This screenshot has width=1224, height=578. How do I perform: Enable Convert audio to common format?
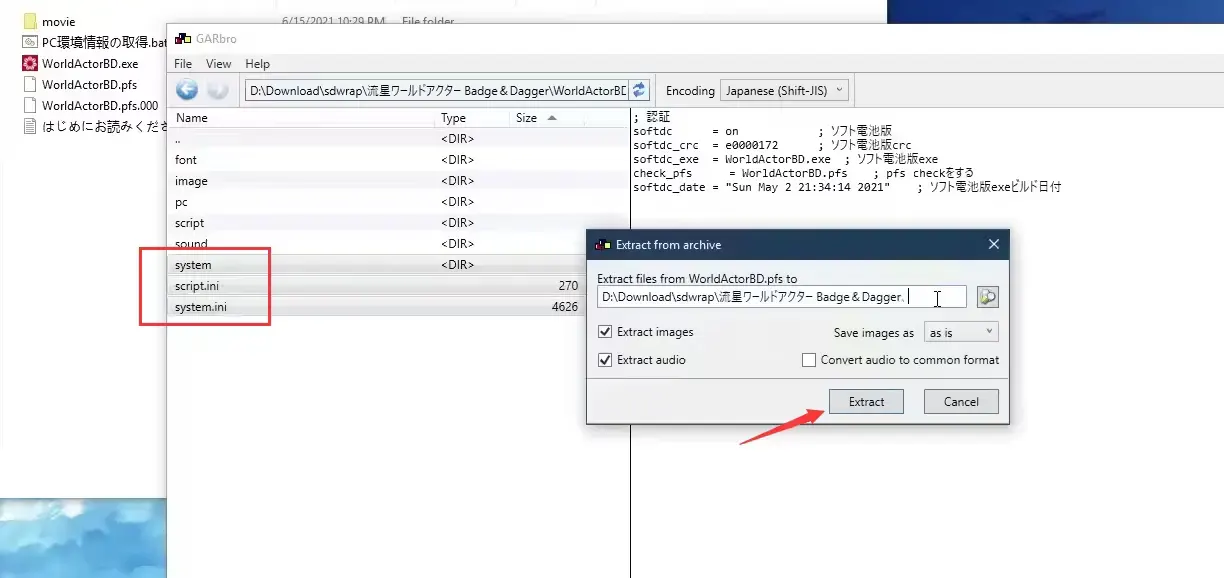coord(809,360)
